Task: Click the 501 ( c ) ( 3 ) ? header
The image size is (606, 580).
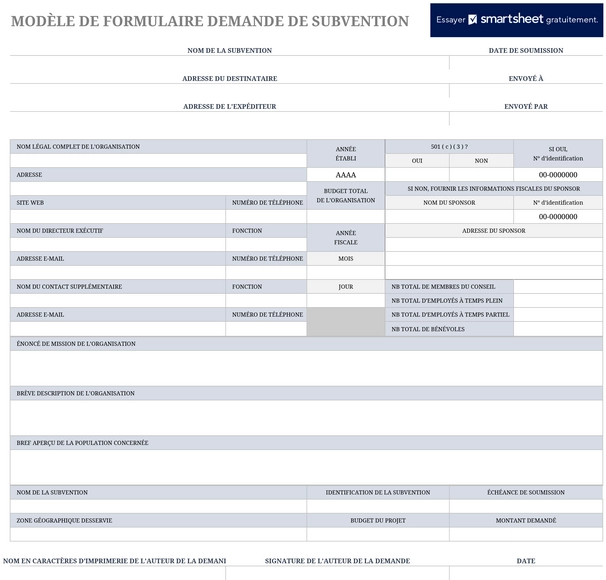Action: [x=449, y=146]
